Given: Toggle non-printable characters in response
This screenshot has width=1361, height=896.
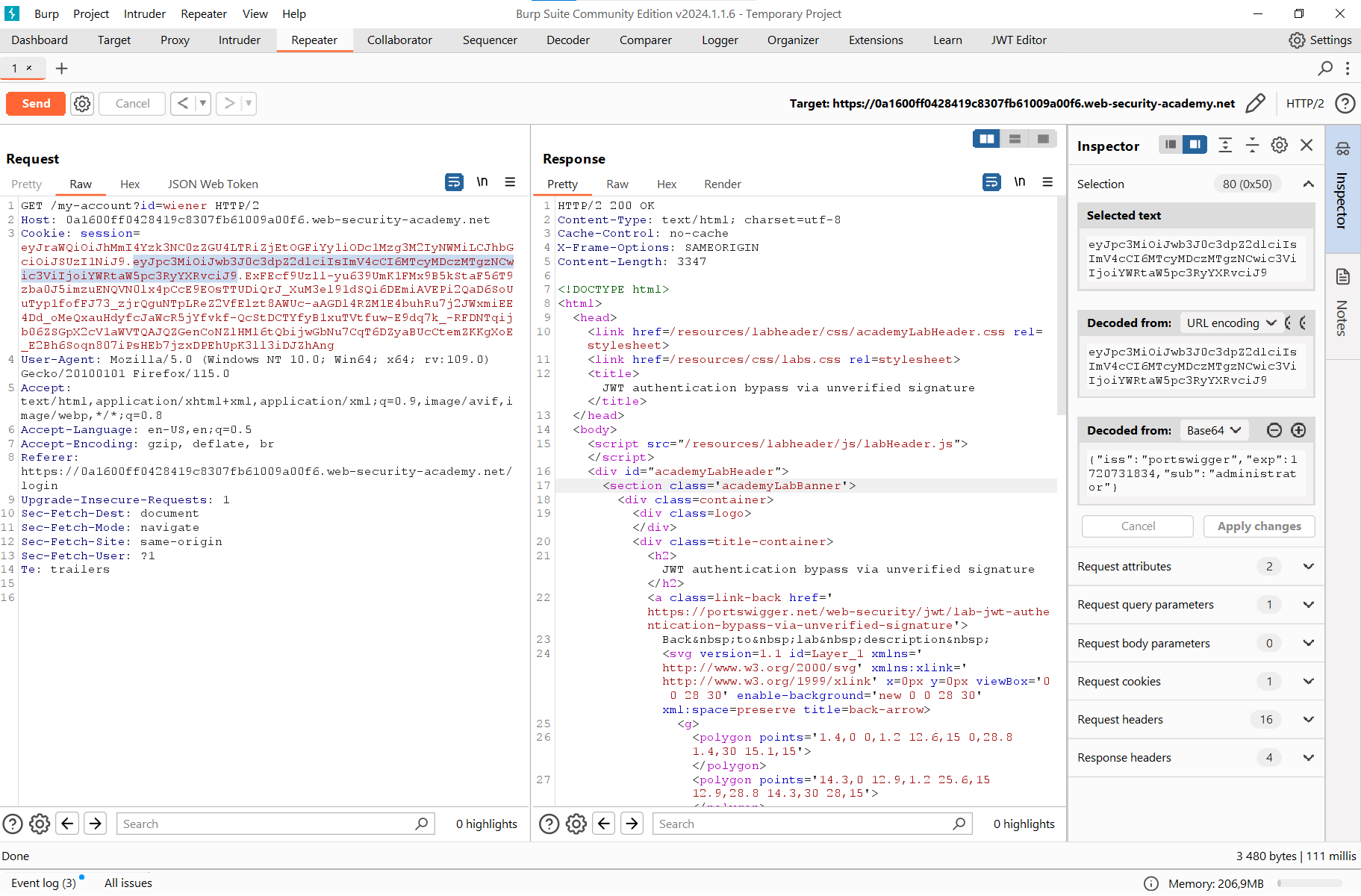Looking at the screenshot, I should coord(1020,182).
